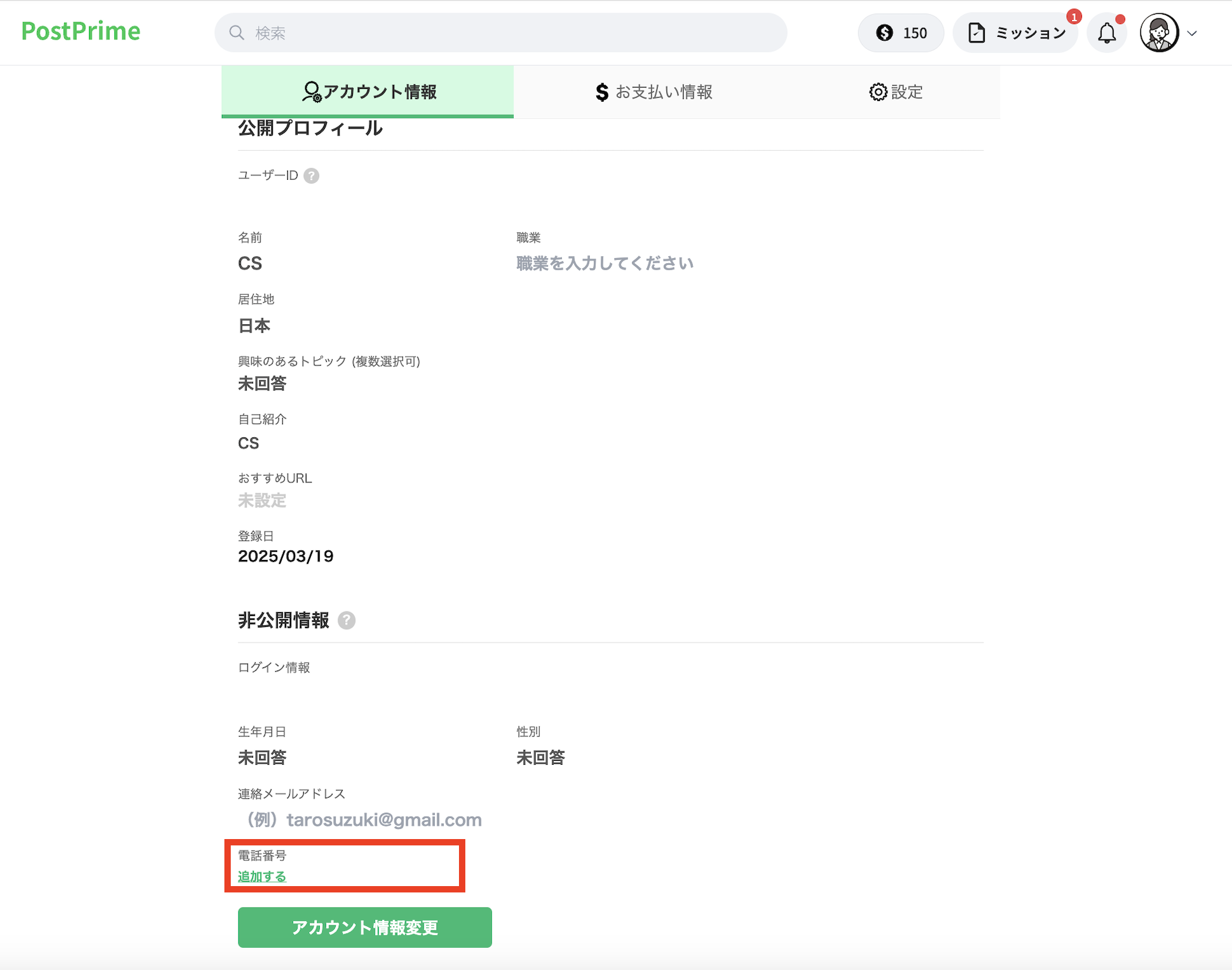This screenshot has height=970, width=1232.
Task: Click the mission document icon
Action: pyautogui.click(x=976, y=32)
